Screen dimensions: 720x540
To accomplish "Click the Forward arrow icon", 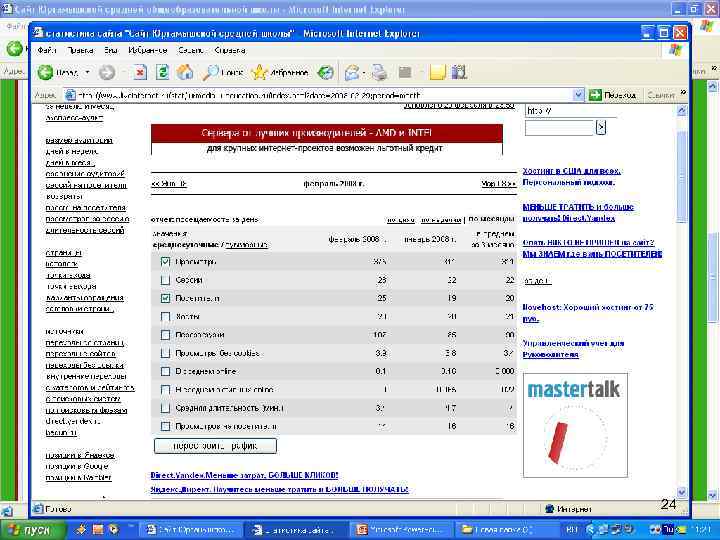I will click(107, 72).
